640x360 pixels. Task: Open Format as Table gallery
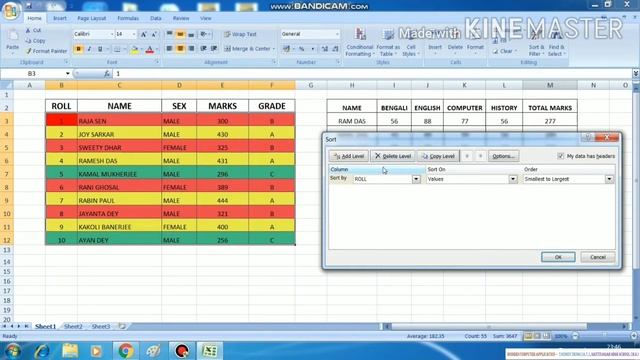pyautogui.click(x=388, y=42)
